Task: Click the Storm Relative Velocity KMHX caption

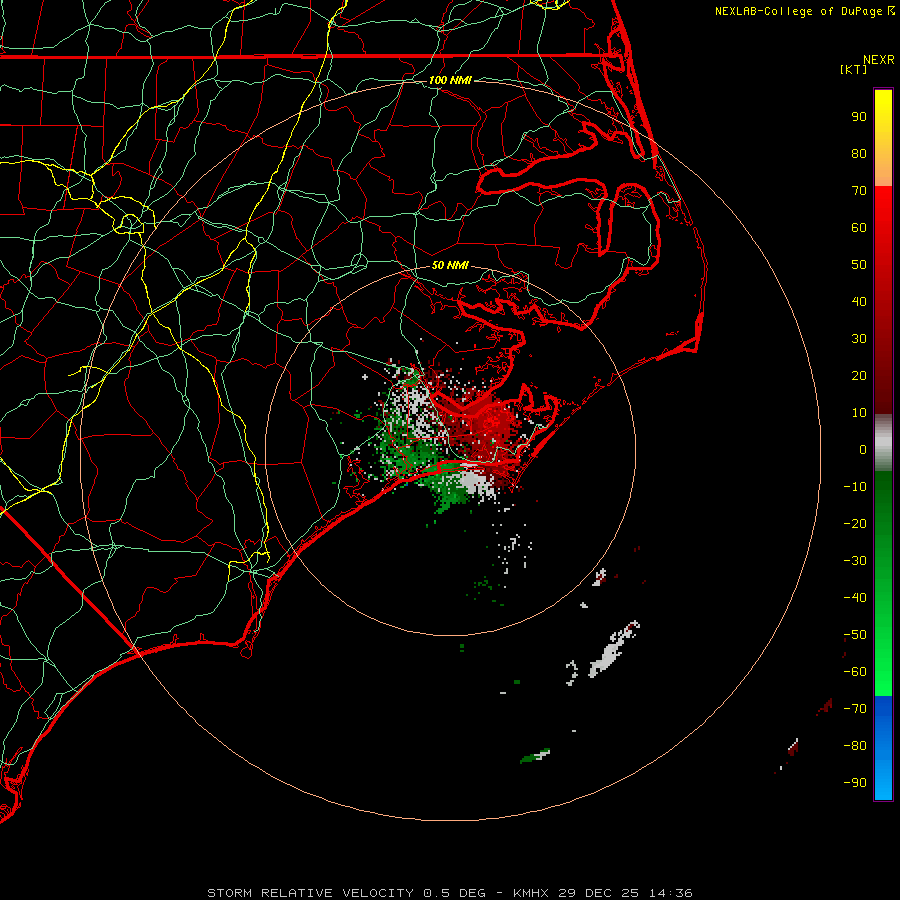Action: point(450,893)
